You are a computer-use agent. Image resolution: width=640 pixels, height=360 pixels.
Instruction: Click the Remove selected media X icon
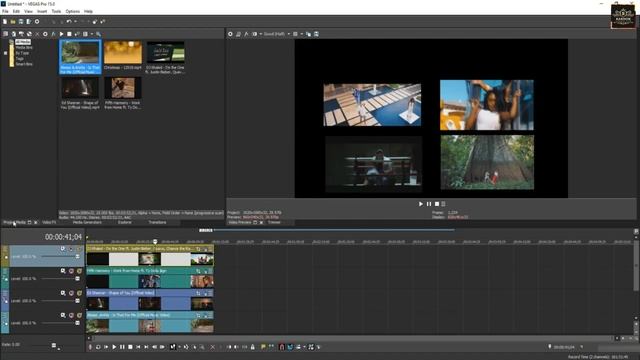[37, 34]
